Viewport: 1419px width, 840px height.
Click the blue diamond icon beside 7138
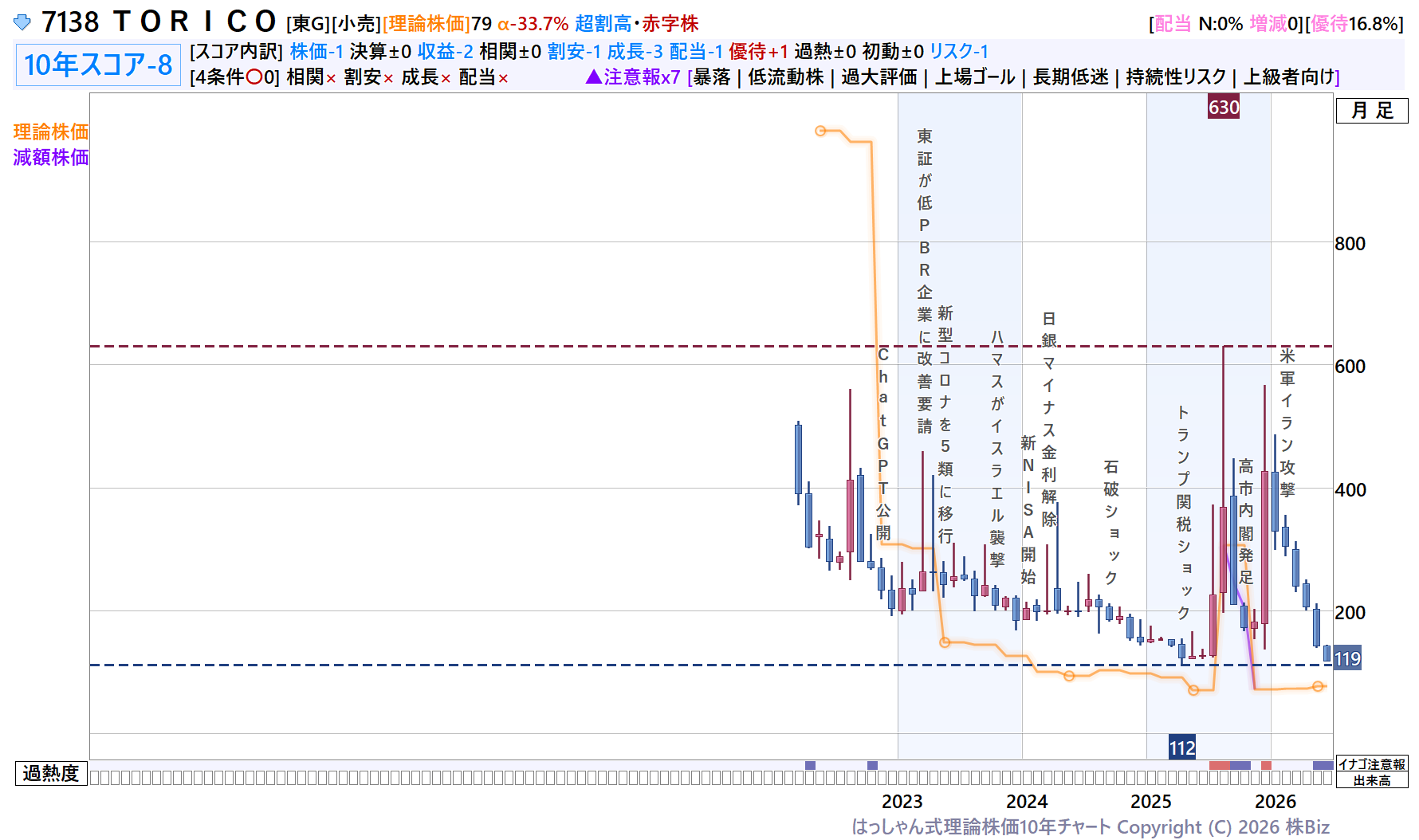coord(22,22)
